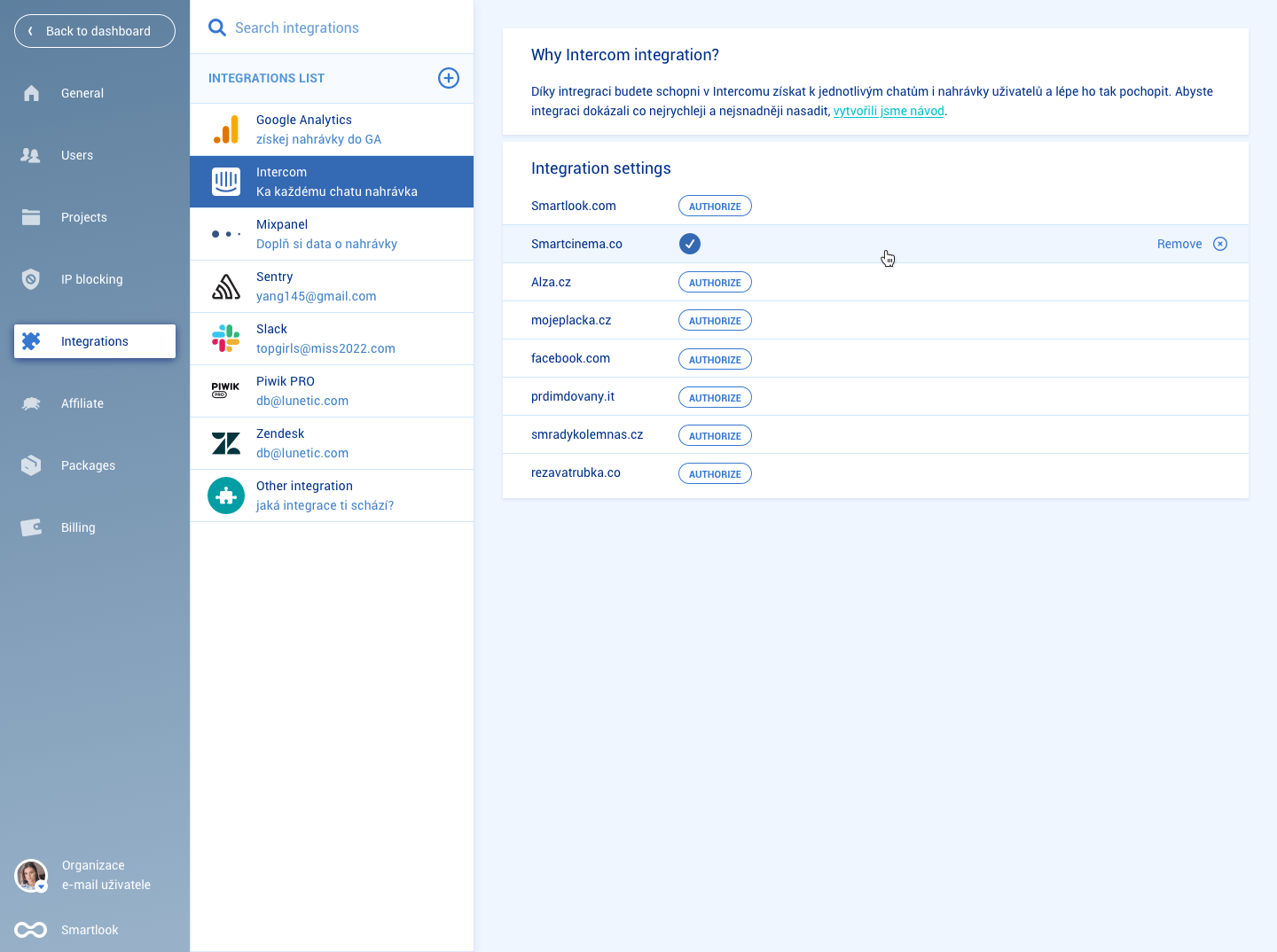Click the Smartlook infinity logo

(31, 930)
